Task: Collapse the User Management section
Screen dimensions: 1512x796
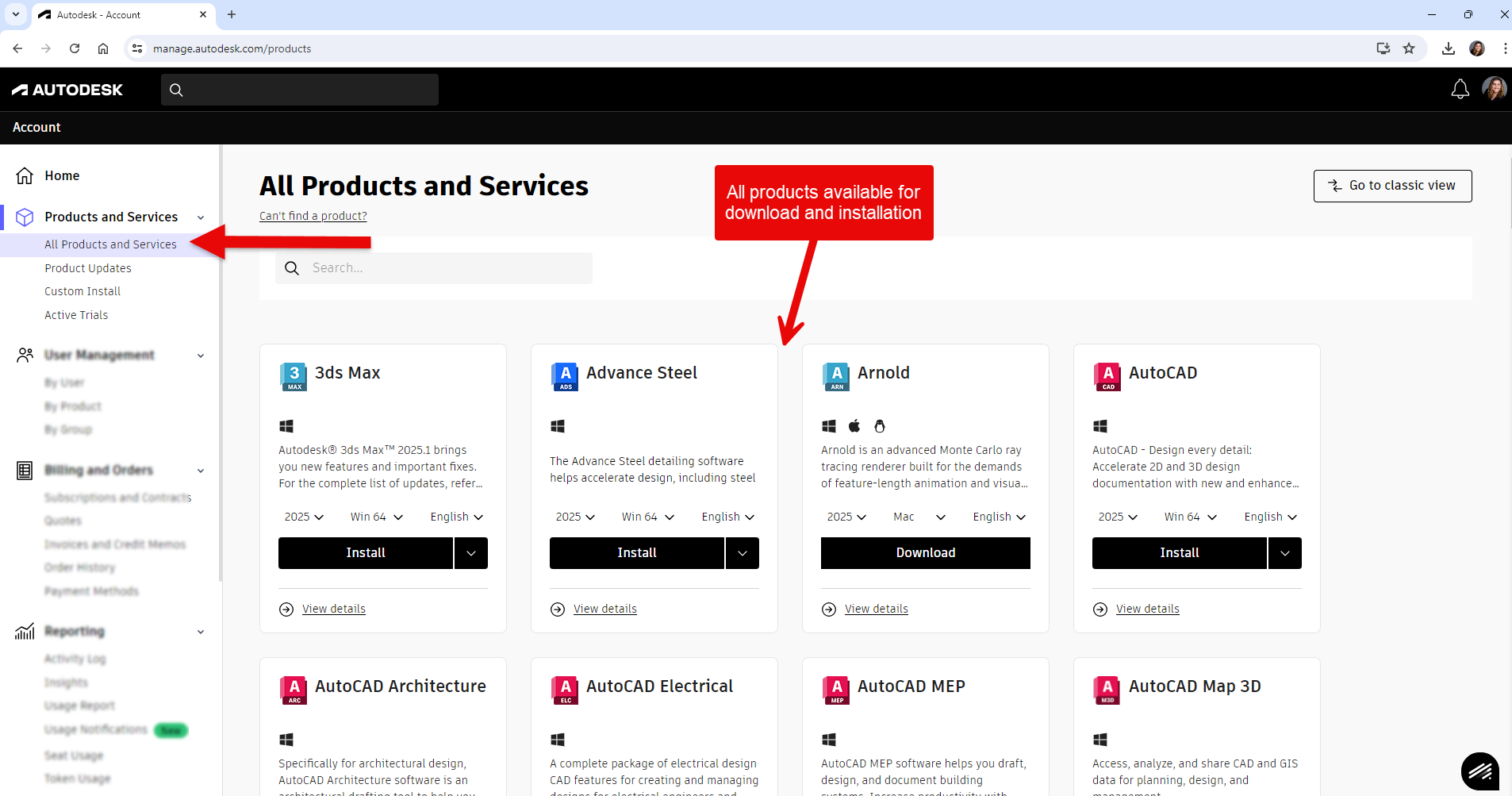Action: tap(201, 356)
